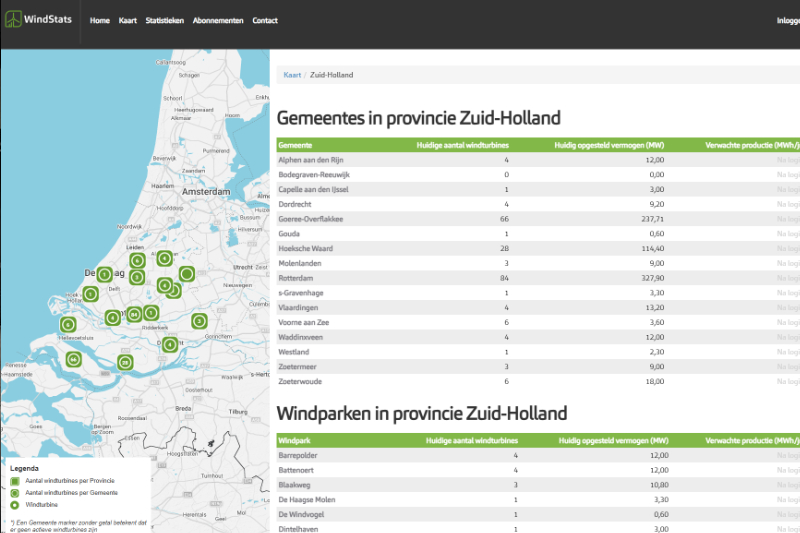Click windpark header 'Huidige aantal windturbines'
Image resolution: width=800 pixels, height=533 pixels.
click(472, 441)
